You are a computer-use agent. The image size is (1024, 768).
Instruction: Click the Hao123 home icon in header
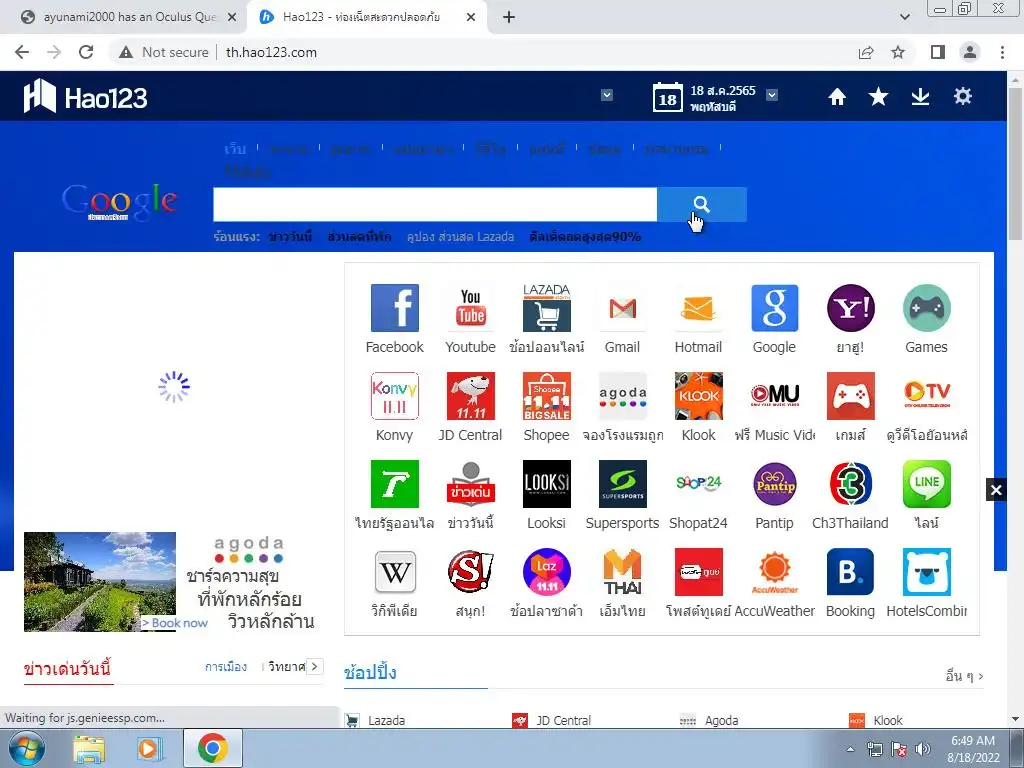click(837, 97)
